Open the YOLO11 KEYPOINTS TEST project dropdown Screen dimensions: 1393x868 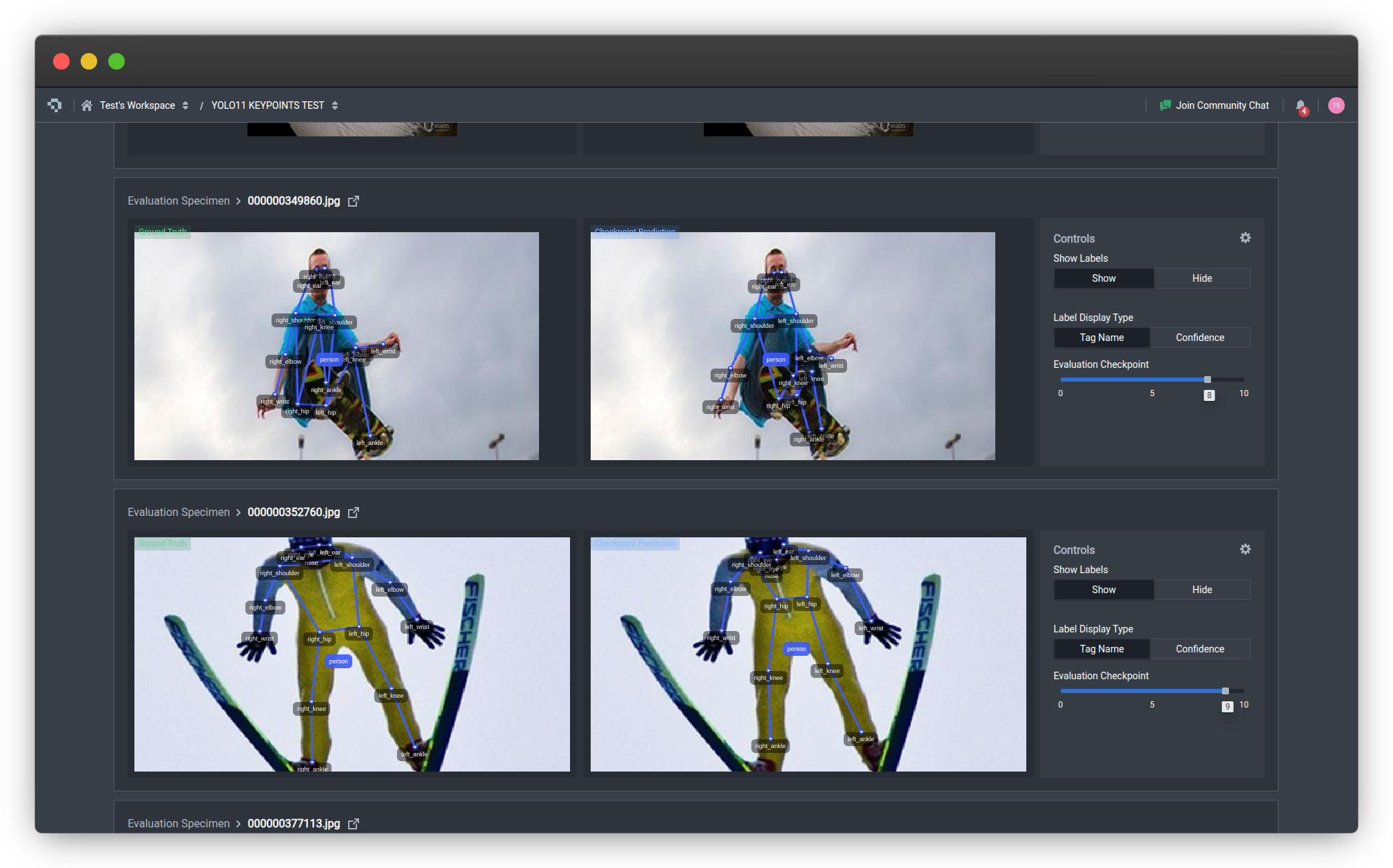(335, 105)
